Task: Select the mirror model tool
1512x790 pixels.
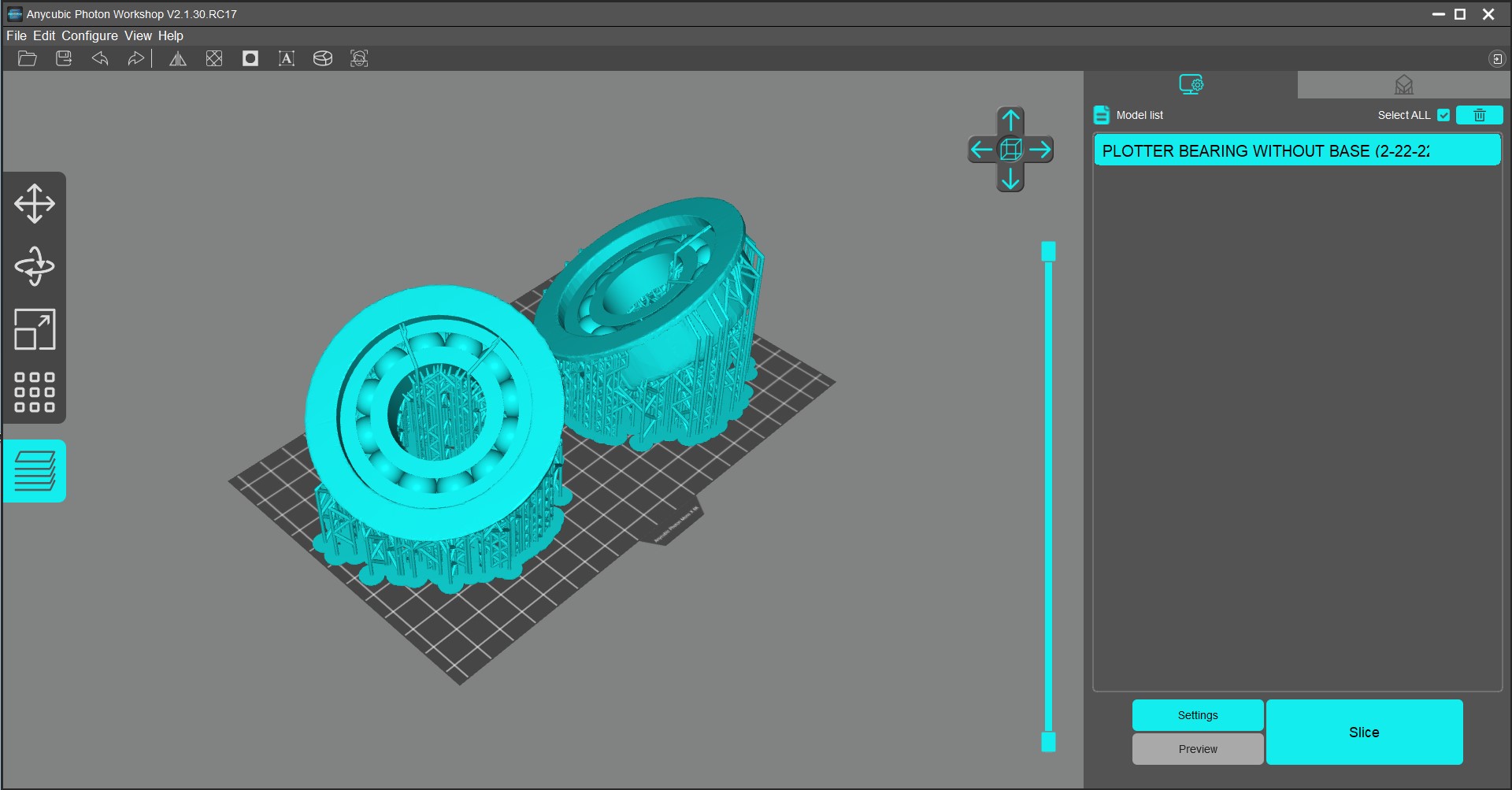Action: pyautogui.click(x=178, y=58)
